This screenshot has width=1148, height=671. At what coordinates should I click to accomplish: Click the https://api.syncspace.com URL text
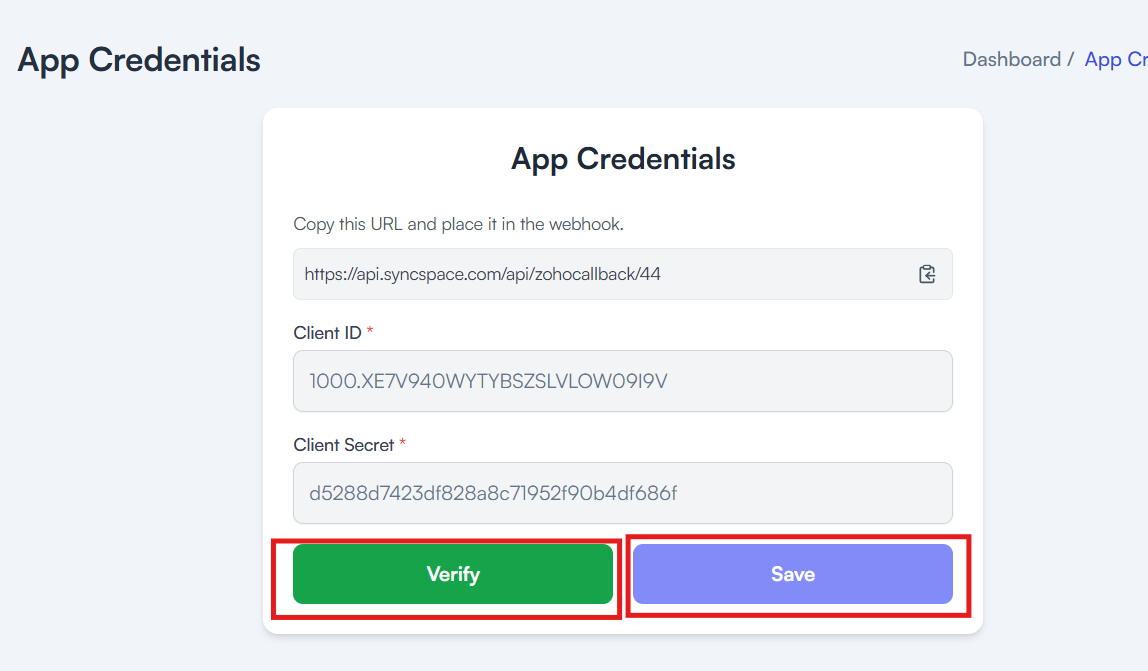482,274
